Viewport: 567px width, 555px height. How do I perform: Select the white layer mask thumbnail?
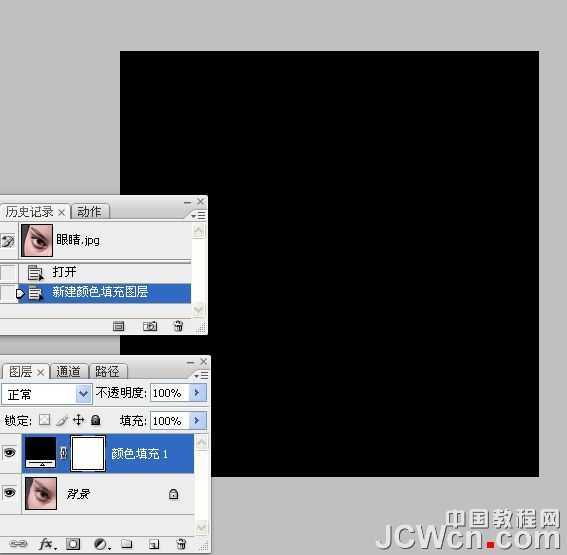coord(88,453)
